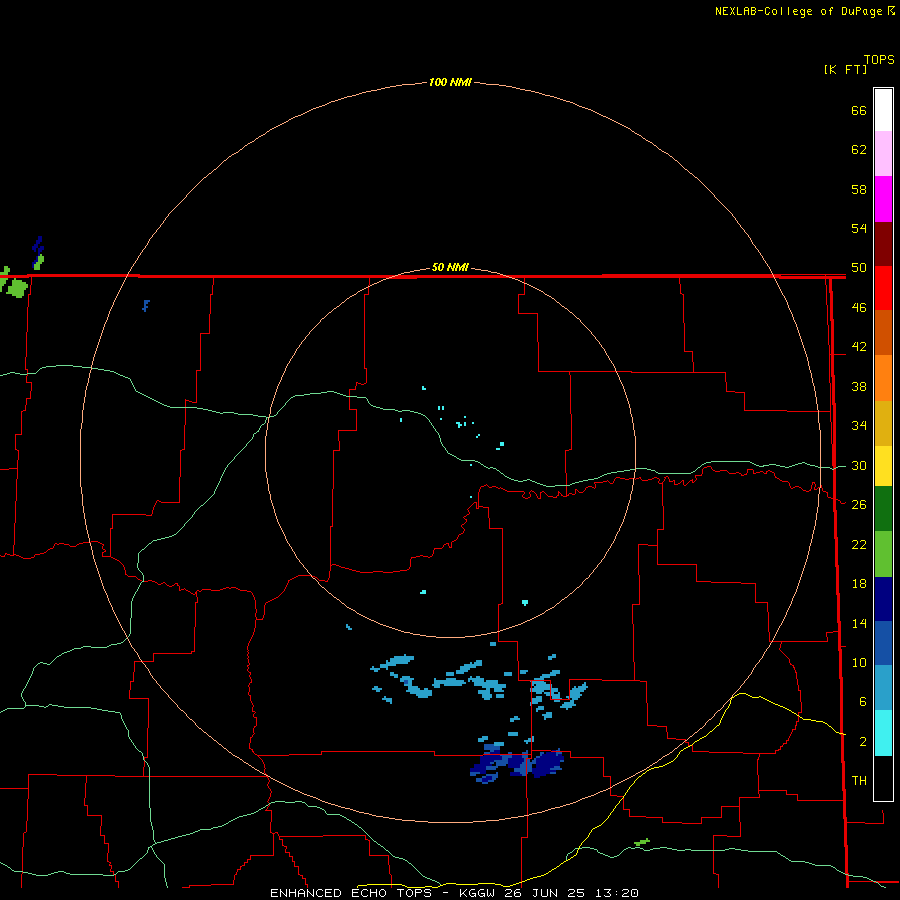Select the cyan 2 kft legend swatch

pyautogui.click(x=883, y=733)
